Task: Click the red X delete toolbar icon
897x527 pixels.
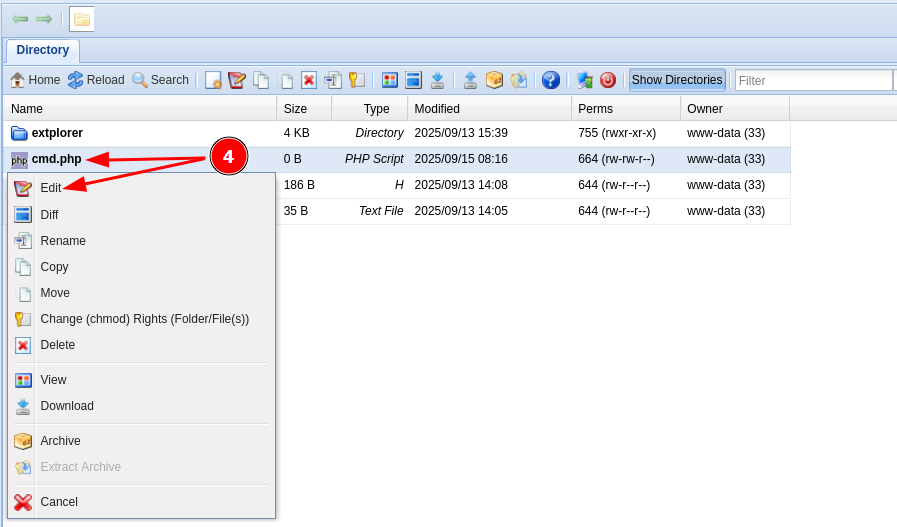Action: point(309,80)
